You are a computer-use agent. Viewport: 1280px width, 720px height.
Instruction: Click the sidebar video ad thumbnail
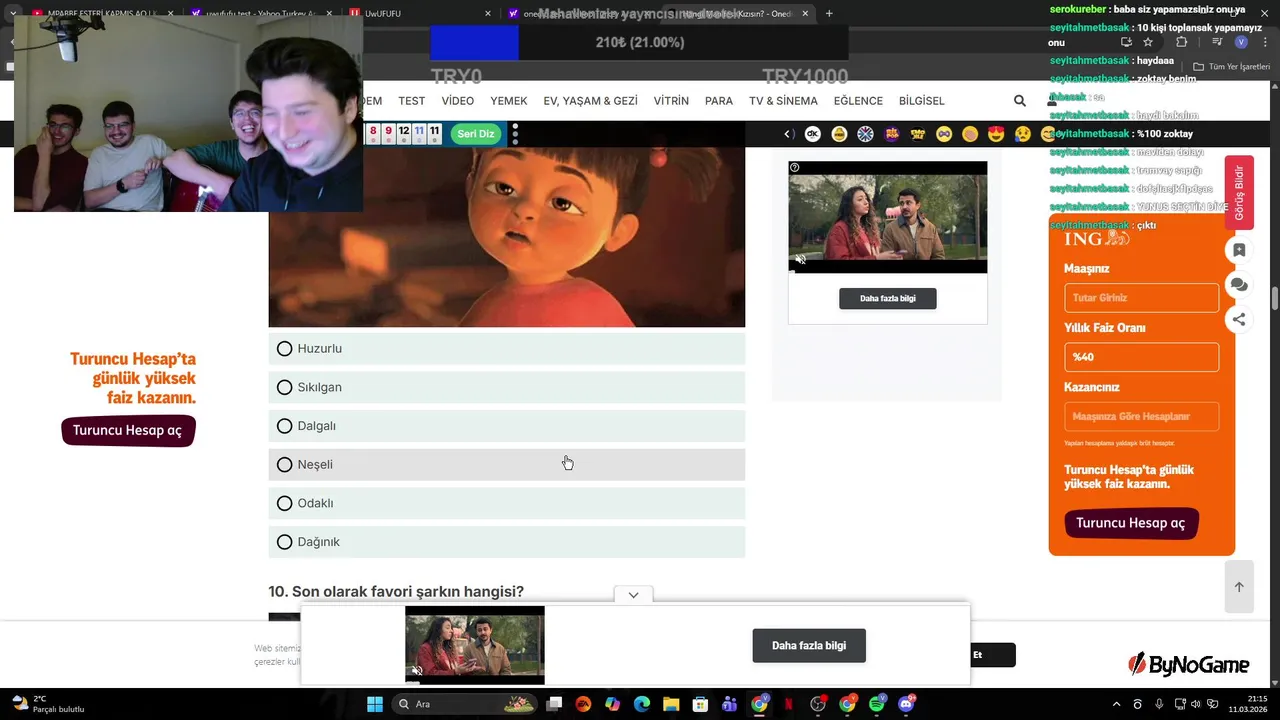coord(888,217)
